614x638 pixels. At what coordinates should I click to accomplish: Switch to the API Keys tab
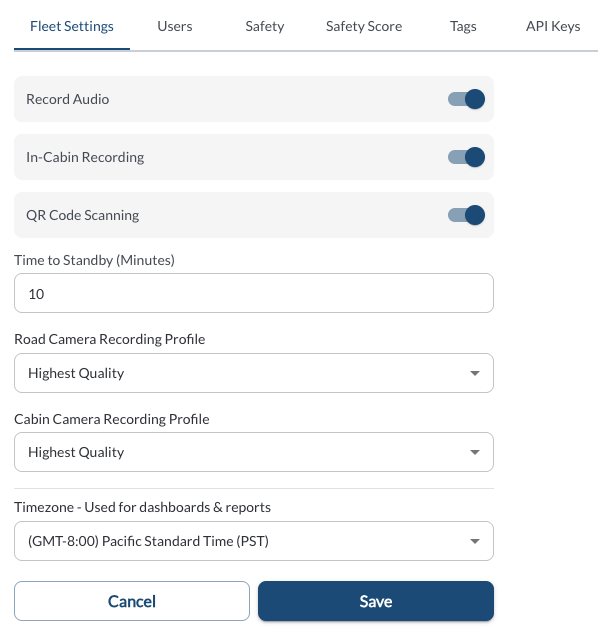click(x=553, y=26)
